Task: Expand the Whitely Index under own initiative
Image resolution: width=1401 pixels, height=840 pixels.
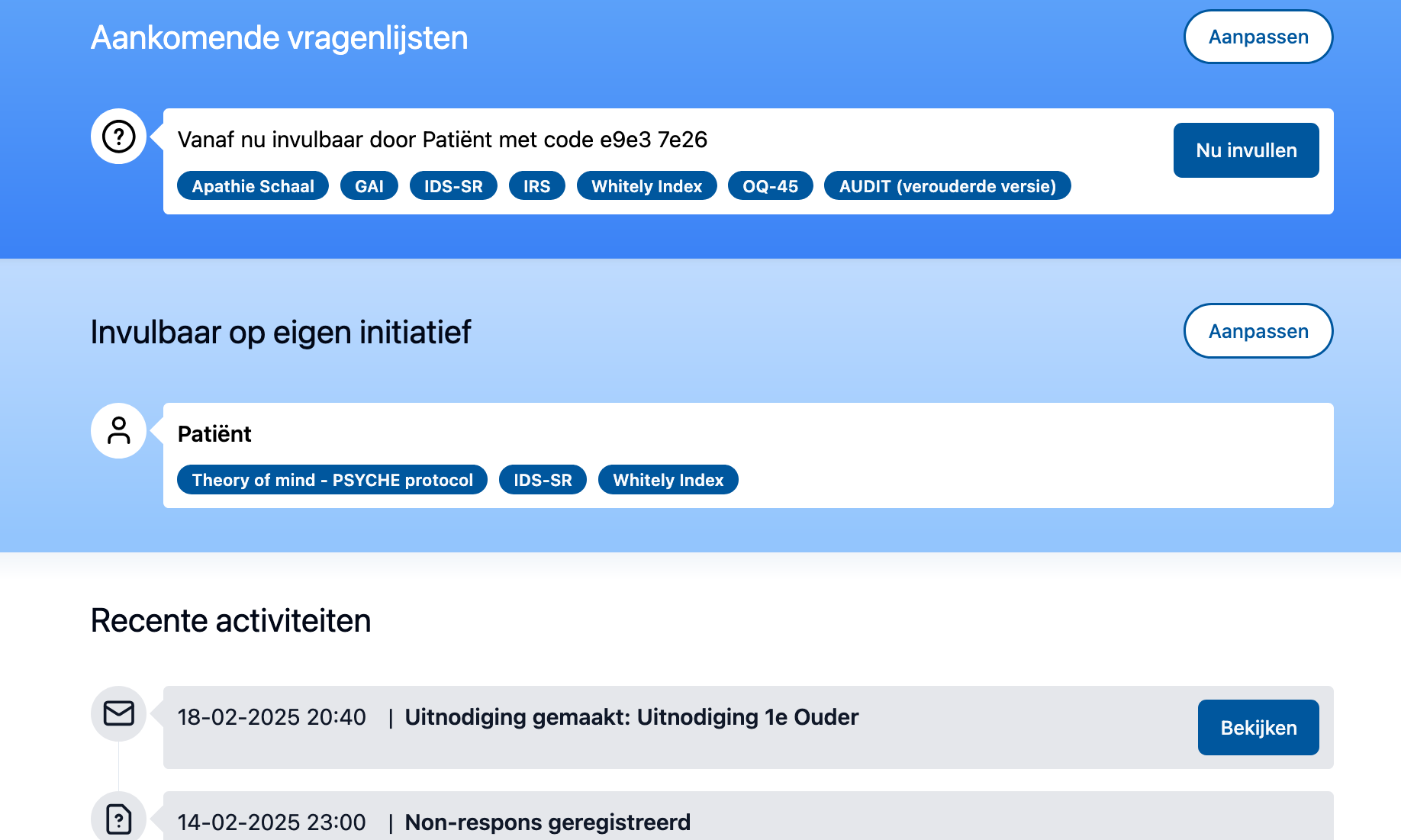Action: tap(668, 479)
